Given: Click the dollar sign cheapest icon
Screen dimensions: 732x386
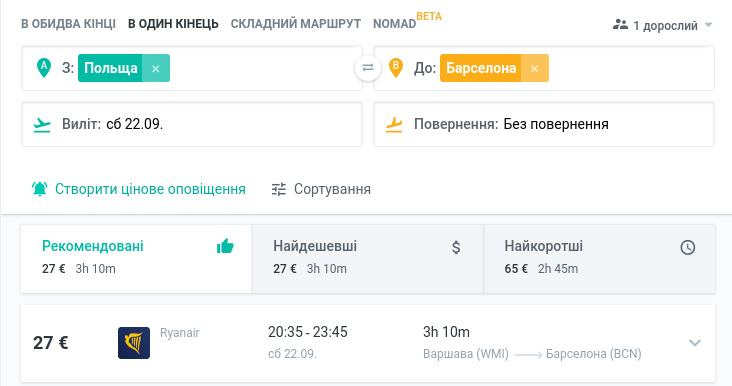Looking at the screenshot, I should [456, 247].
